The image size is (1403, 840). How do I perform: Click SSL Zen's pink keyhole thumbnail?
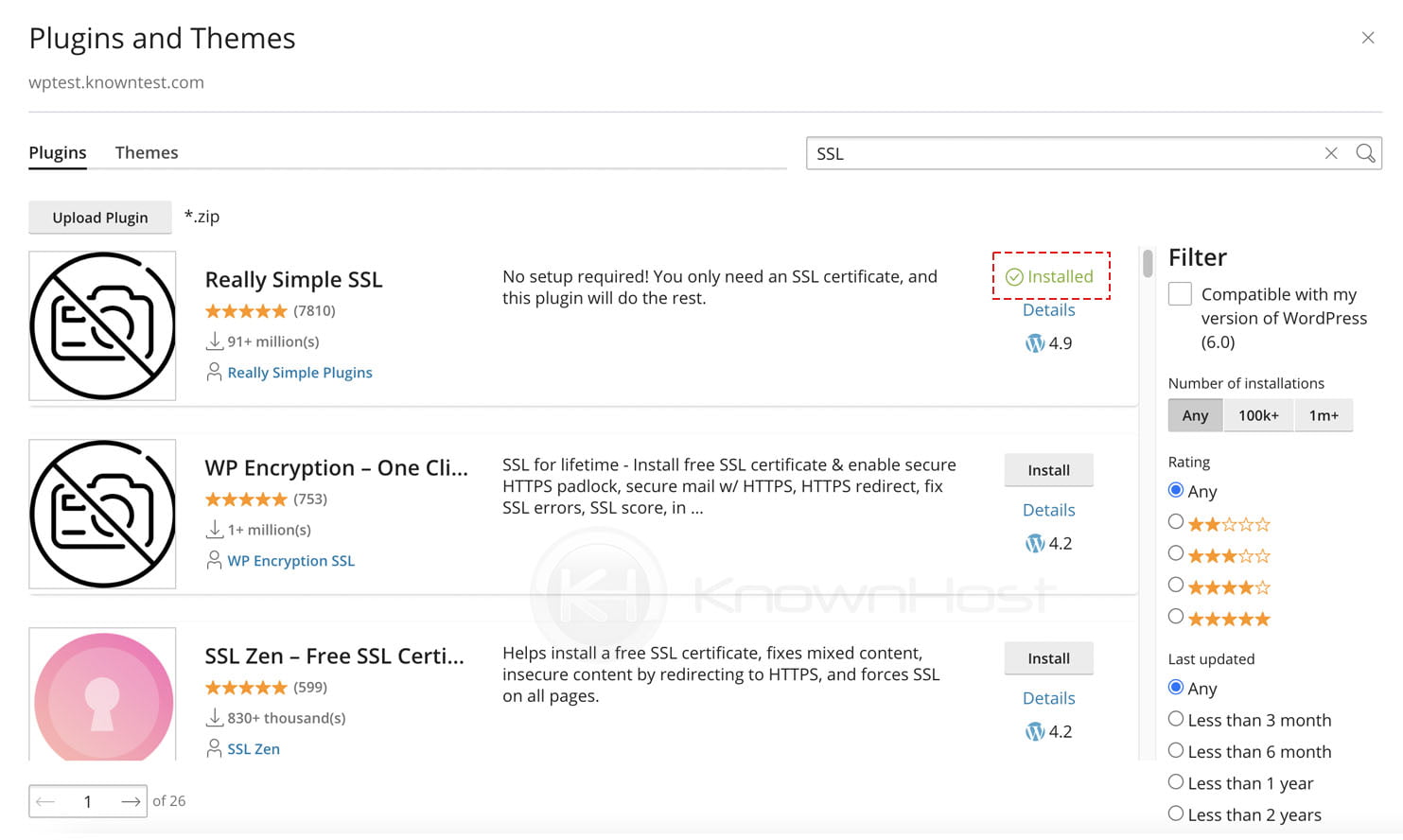tap(102, 697)
